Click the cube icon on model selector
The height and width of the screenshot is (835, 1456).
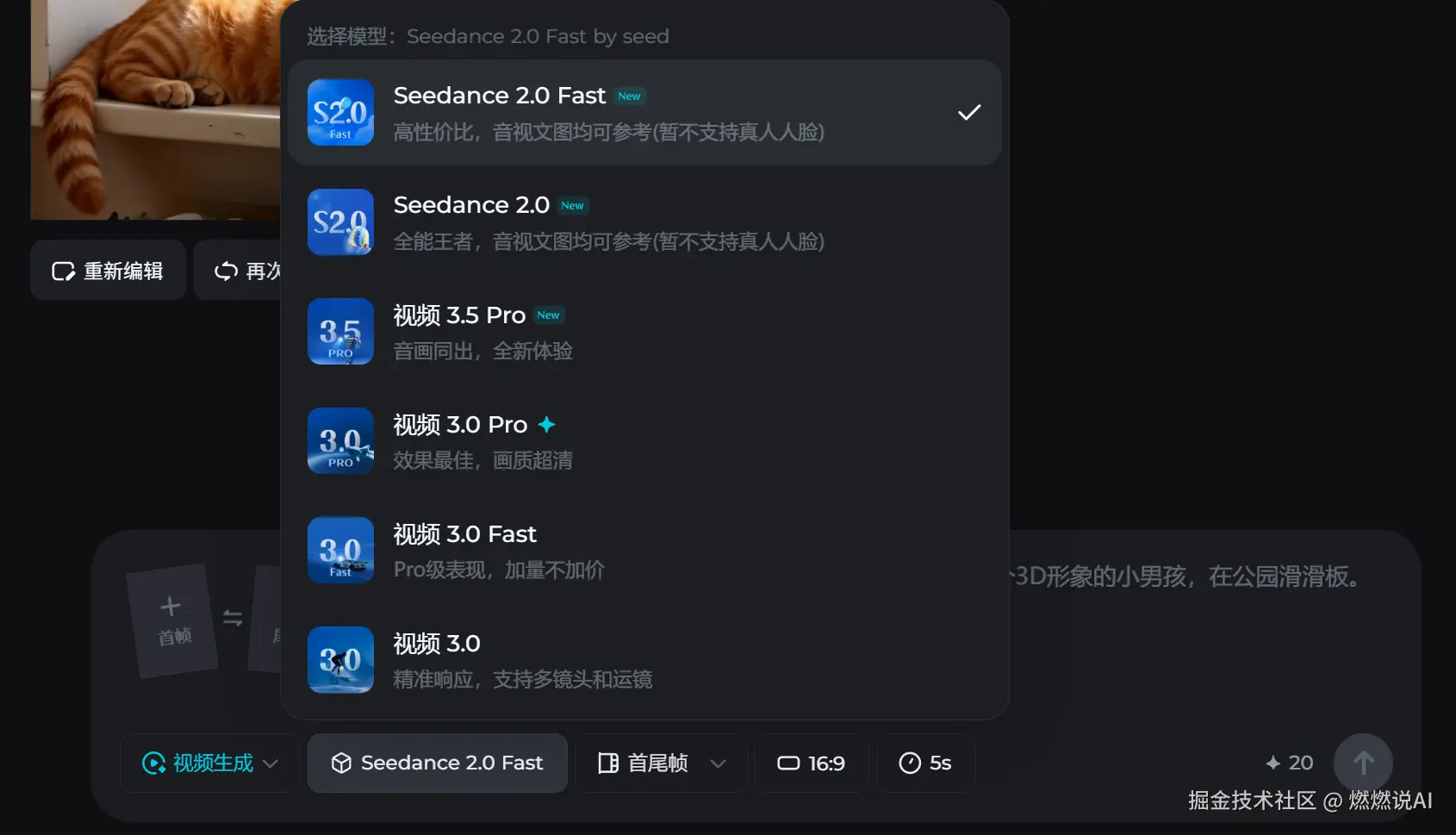[x=341, y=763]
